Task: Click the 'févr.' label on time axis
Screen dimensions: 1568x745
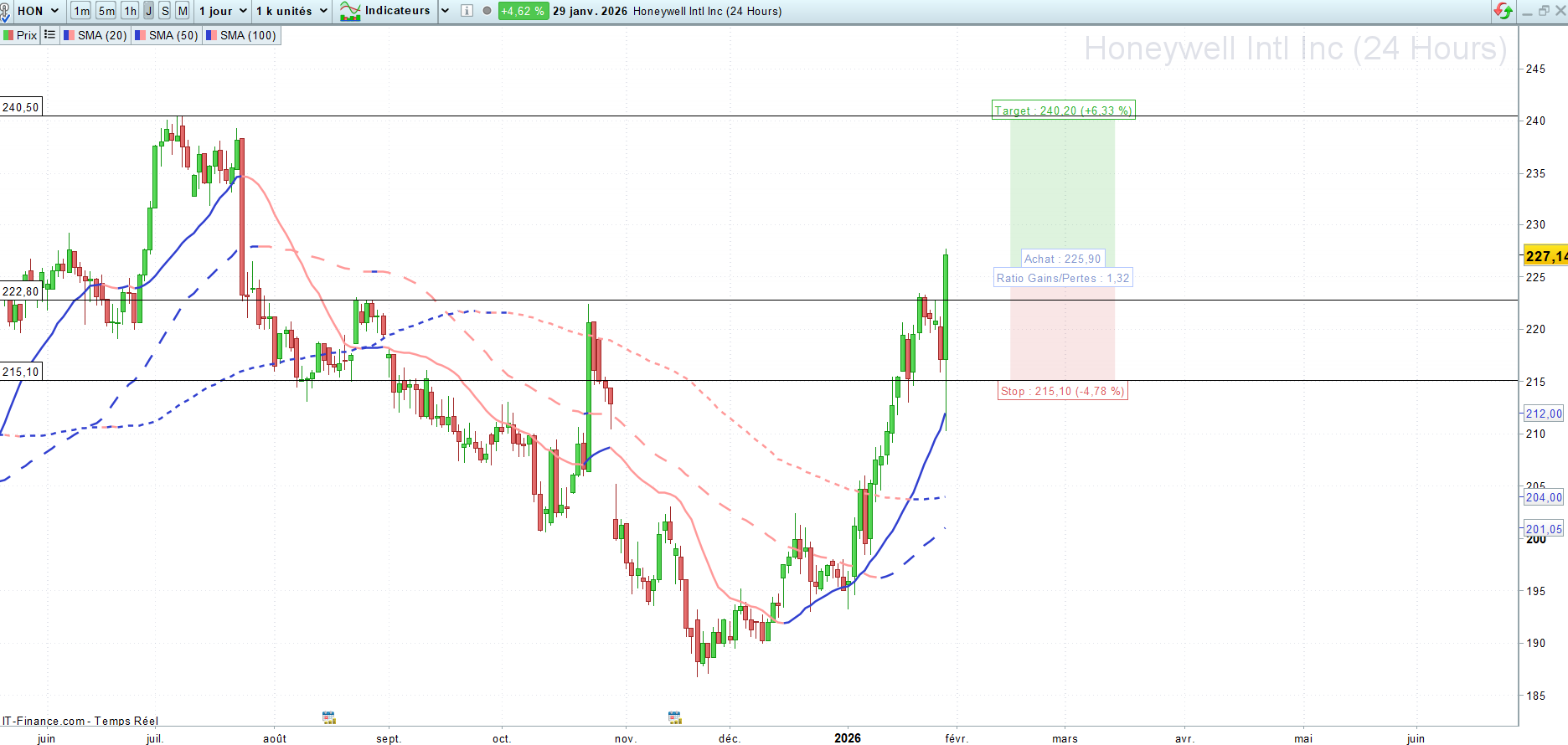Action: (957, 738)
